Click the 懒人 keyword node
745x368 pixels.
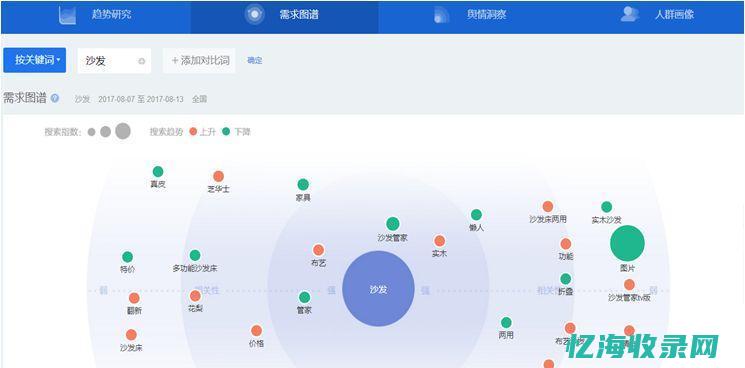click(x=476, y=215)
